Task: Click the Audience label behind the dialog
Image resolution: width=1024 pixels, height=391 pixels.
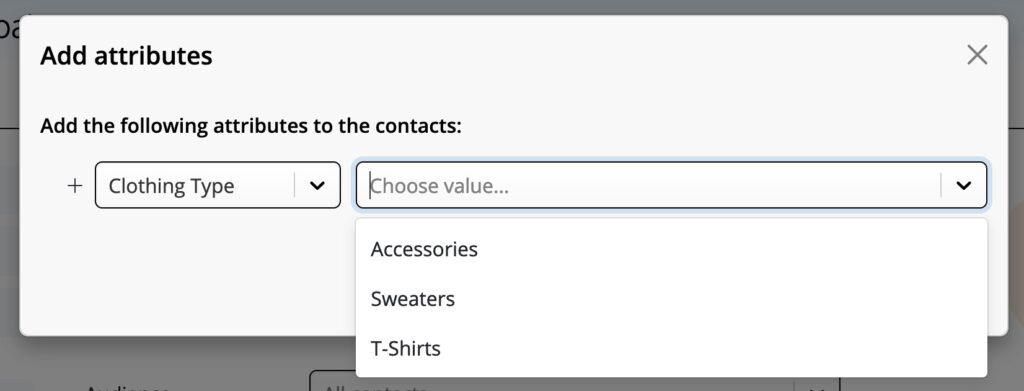Action: [x=128, y=387]
